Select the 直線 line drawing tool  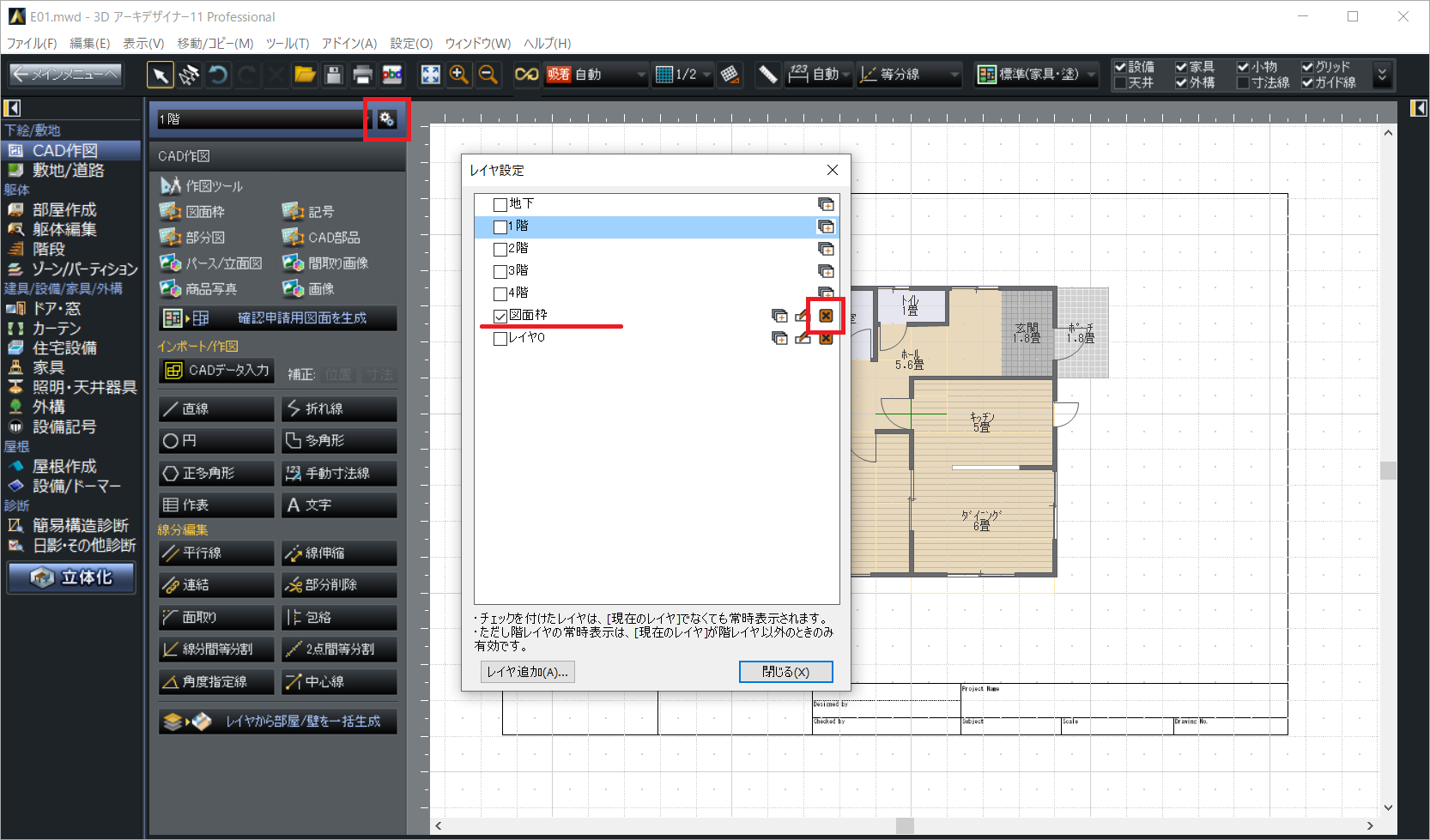click(x=216, y=408)
